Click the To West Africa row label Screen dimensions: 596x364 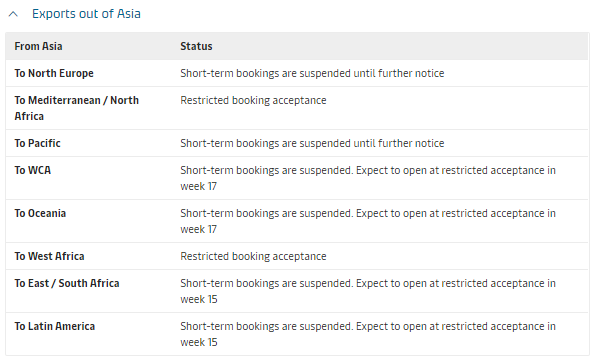(49, 256)
